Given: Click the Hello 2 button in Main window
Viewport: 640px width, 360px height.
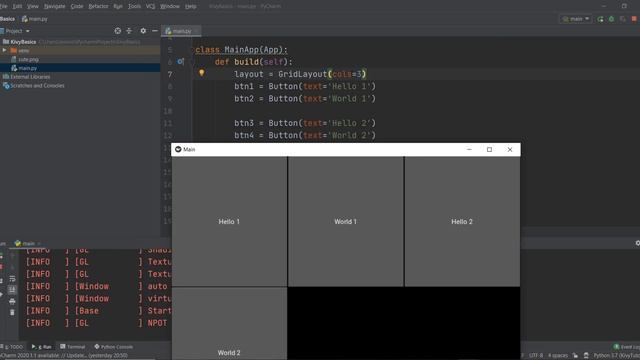Looking at the screenshot, I should coord(462,221).
